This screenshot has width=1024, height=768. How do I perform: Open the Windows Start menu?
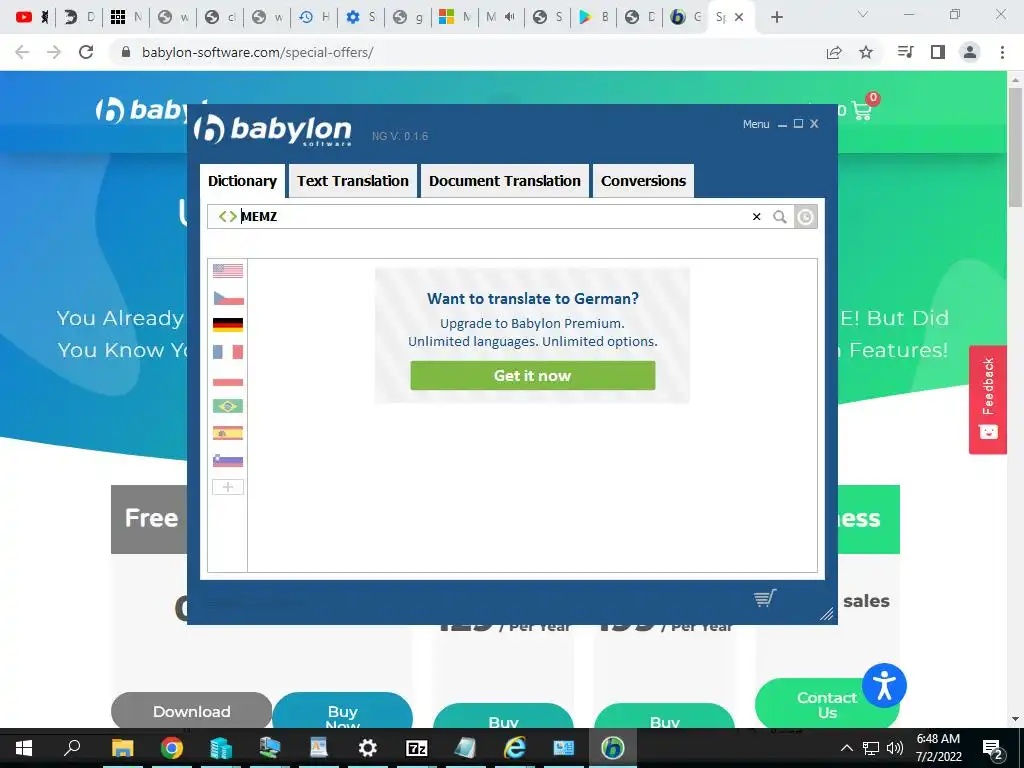(24, 748)
